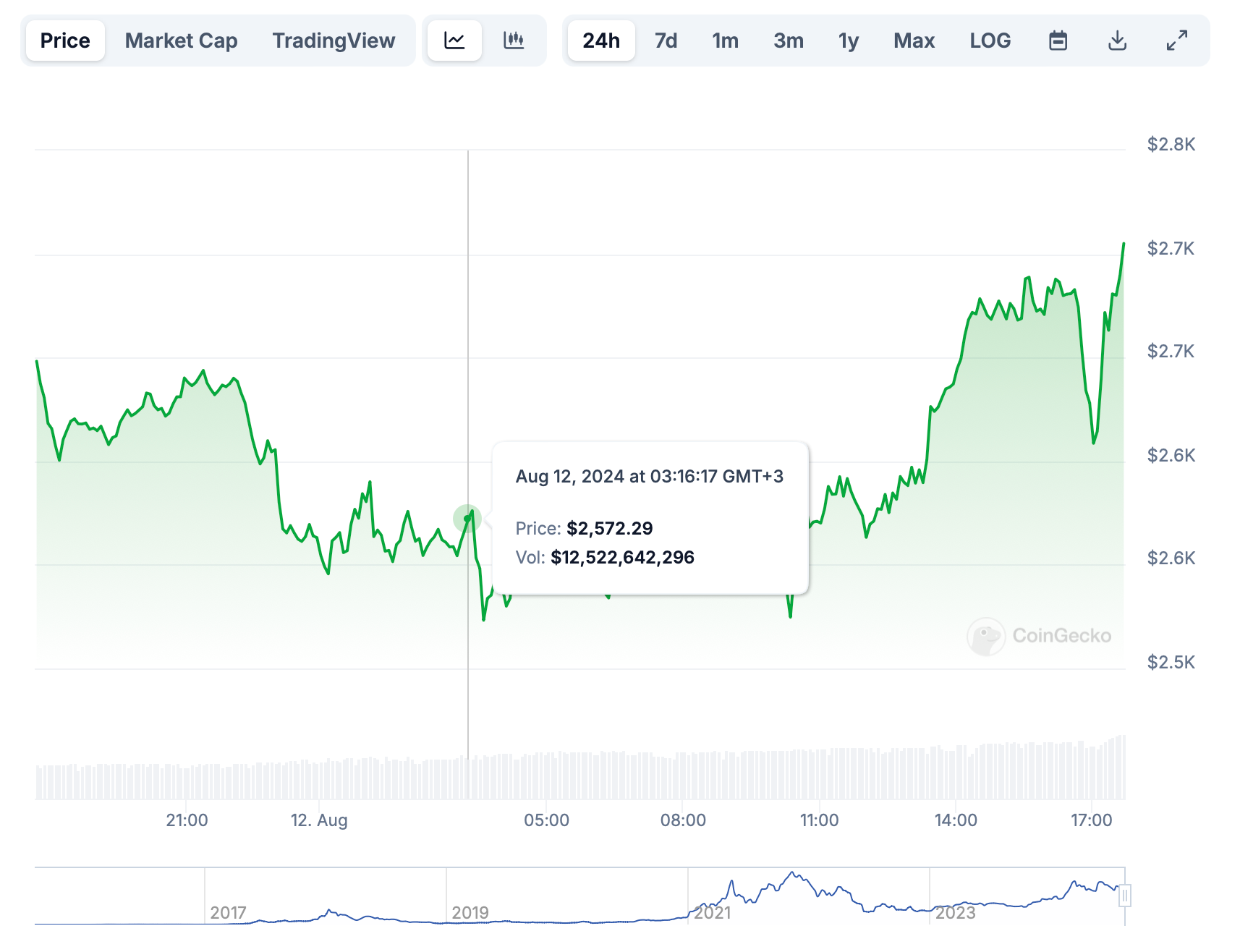The width and height of the screenshot is (1240, 952).
Task: Download the chart via download icon
Action: click(x=1117, y=41)
